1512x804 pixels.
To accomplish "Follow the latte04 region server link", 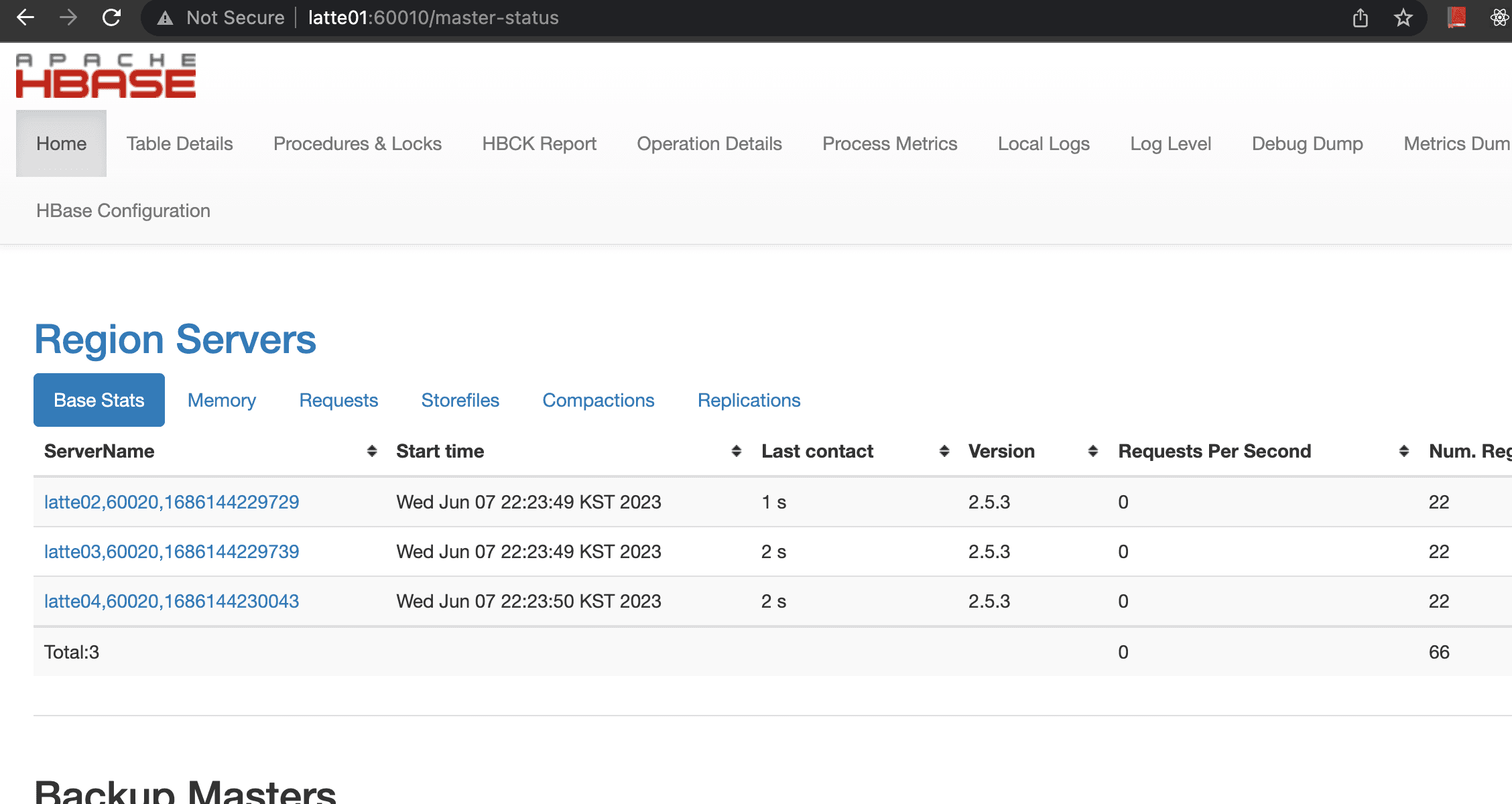I will click(x=171, y=601).
